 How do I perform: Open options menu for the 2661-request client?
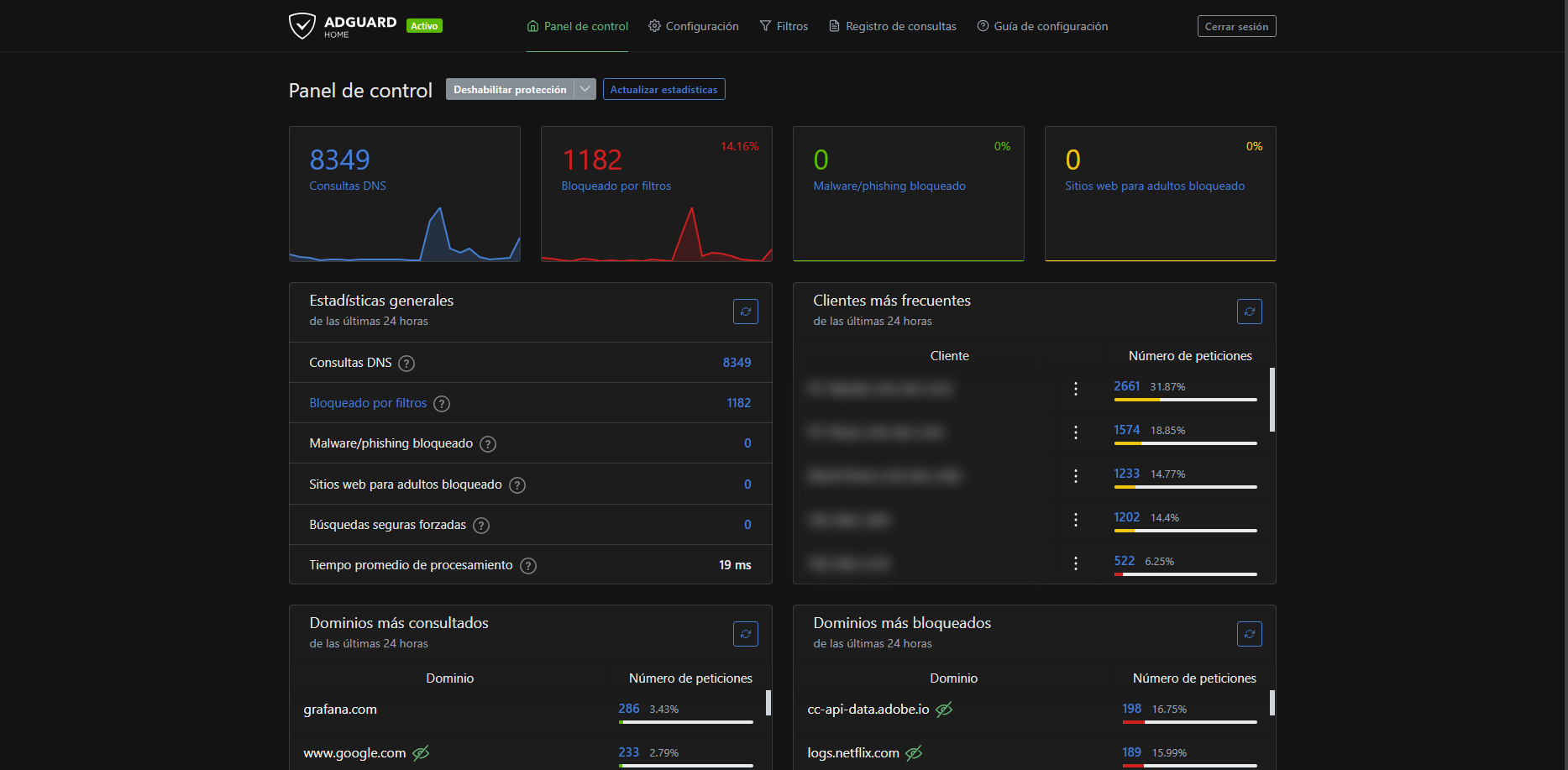1075,389
